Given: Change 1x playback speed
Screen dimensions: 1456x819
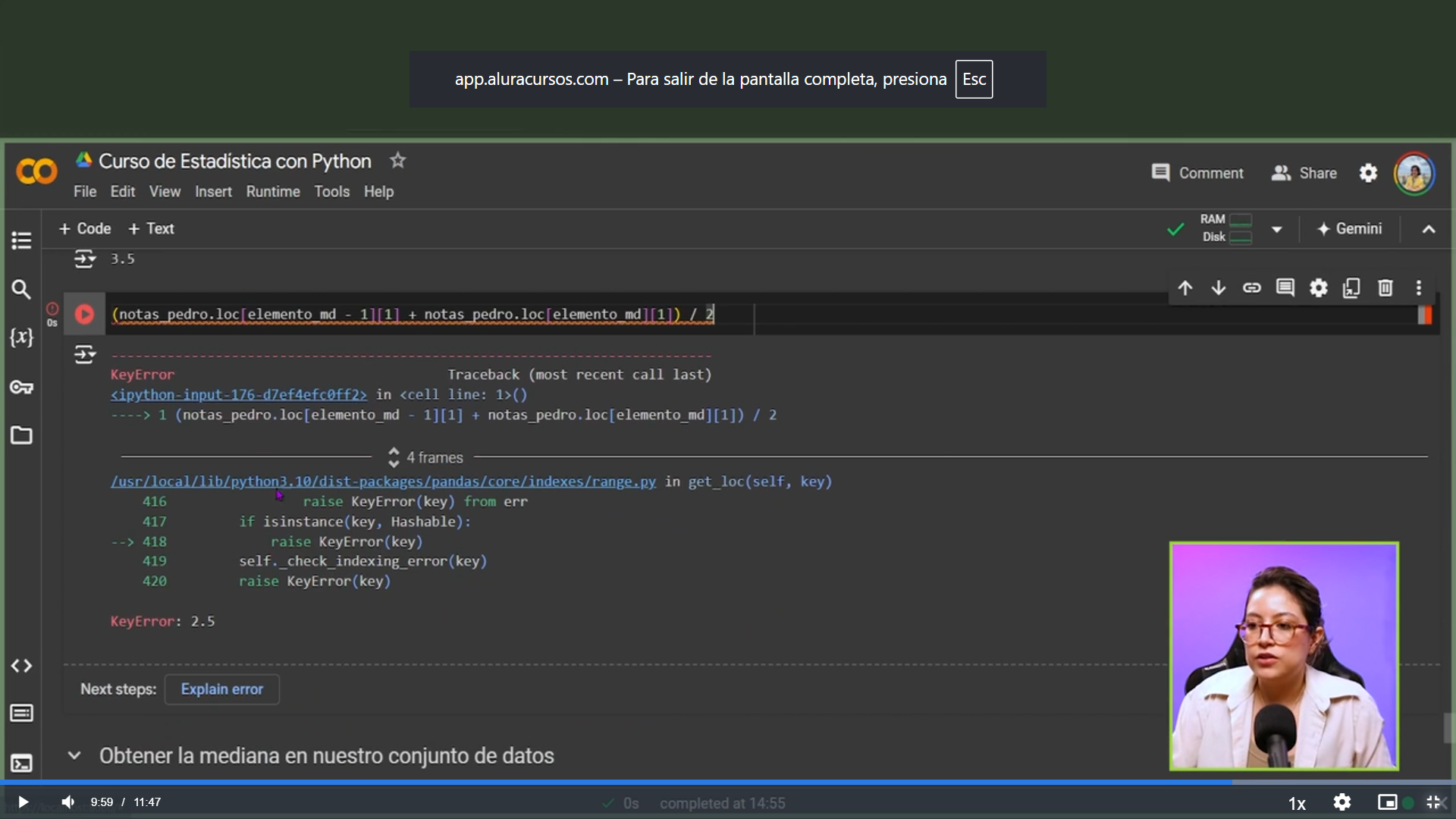Looking at the screenshot, I should click(1297, 803).
